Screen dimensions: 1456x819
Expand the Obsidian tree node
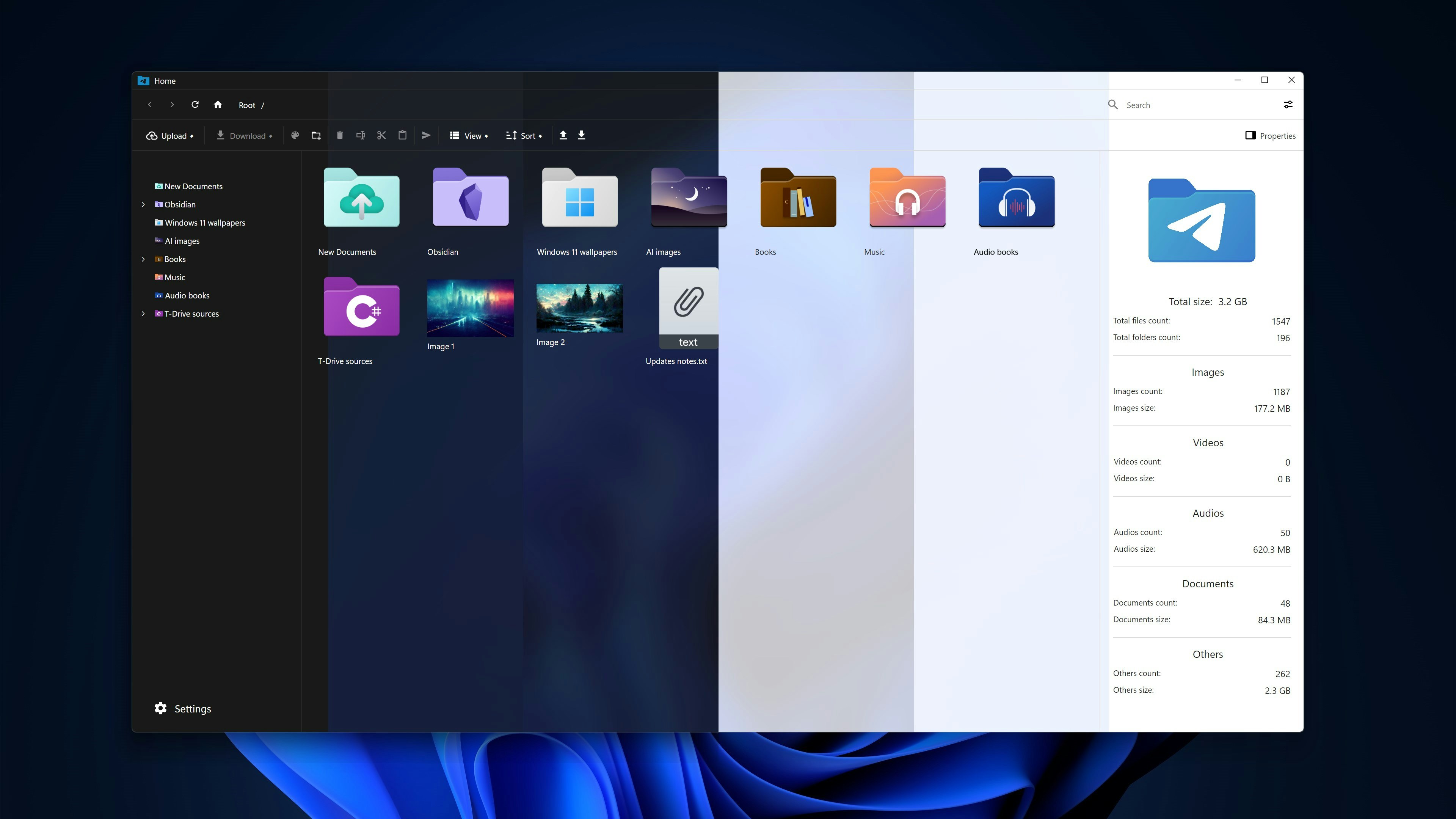(x=143, y=205)
